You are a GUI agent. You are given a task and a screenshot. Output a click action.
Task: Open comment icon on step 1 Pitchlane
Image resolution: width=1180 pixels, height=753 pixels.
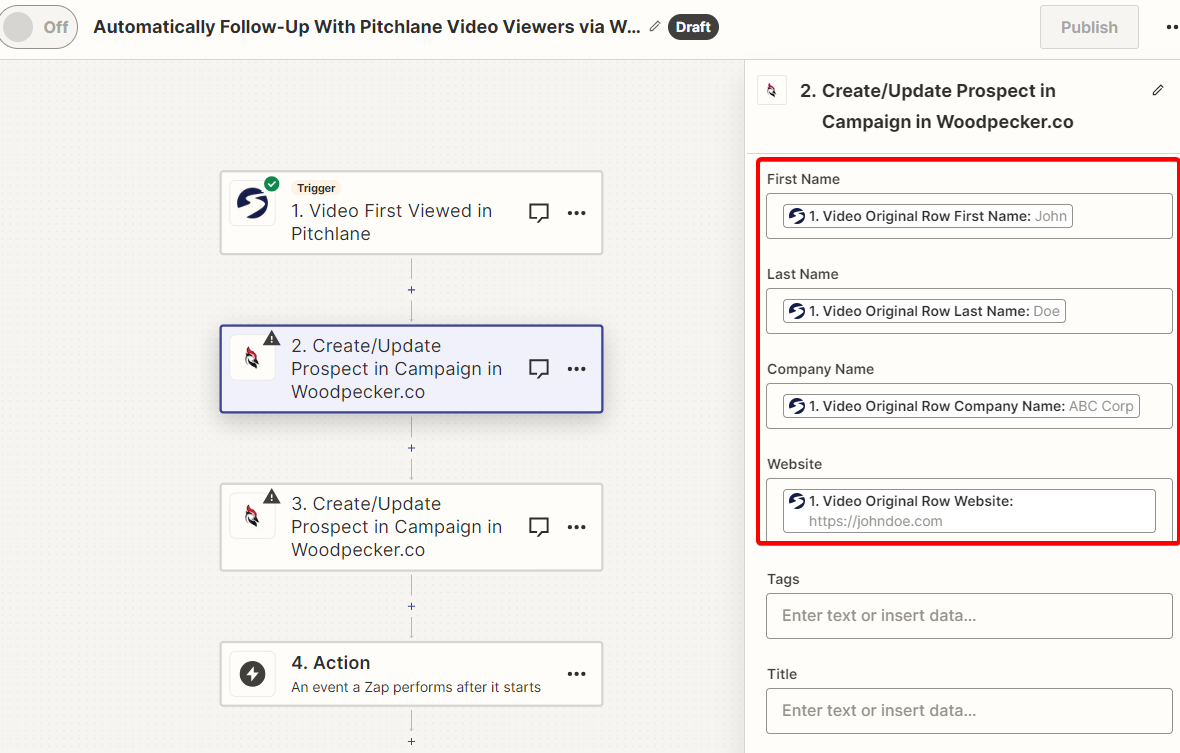pos(539,213)
